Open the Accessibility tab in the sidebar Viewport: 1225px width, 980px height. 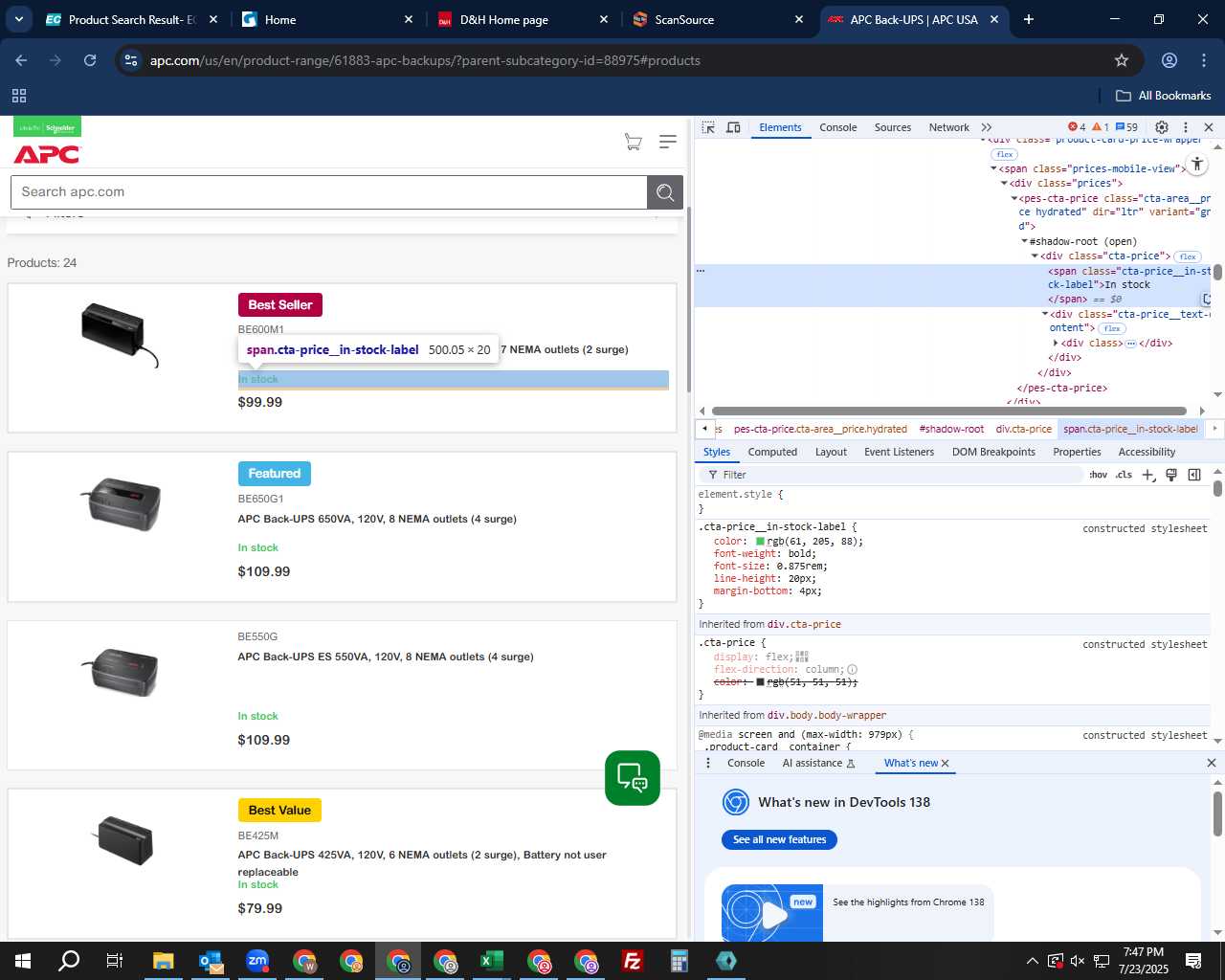point(1147,452)
